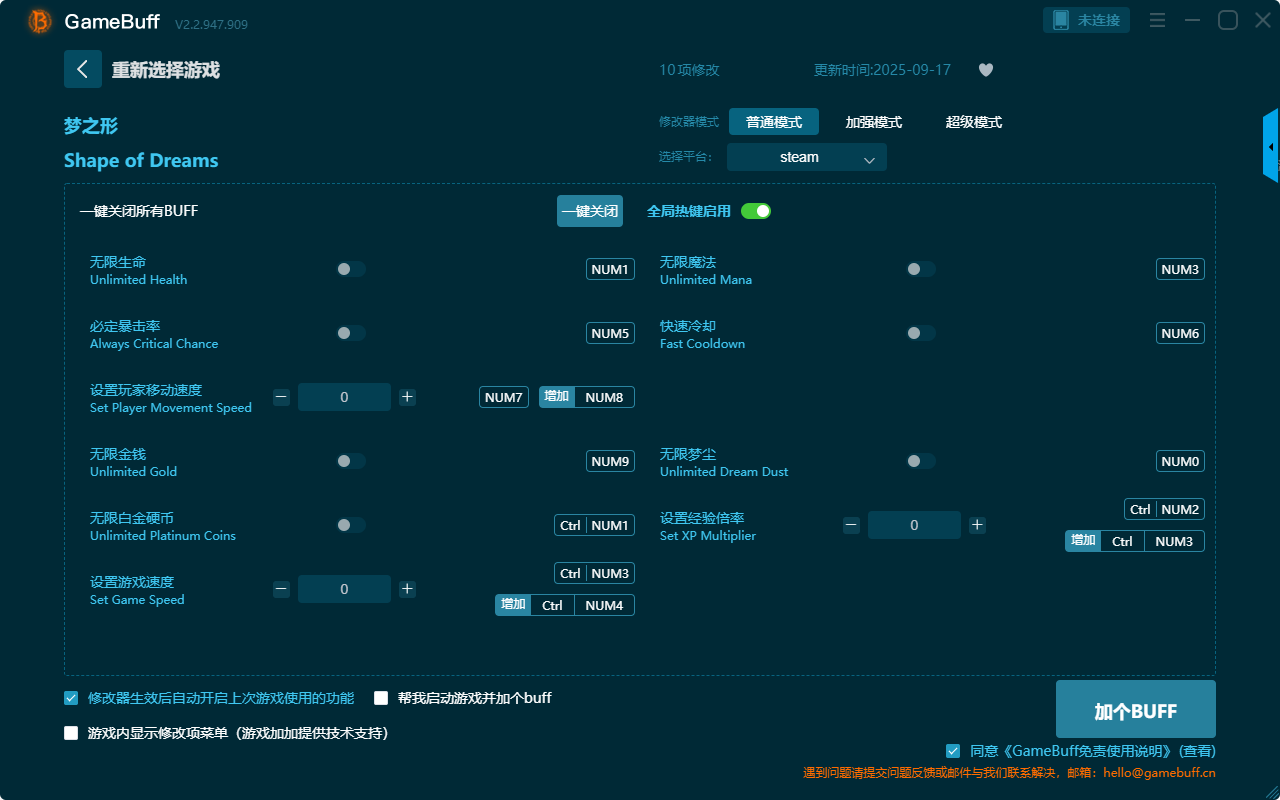This screenshot has height=800, width=1280.
Task: Toggle Unlimited Gold switch
Action: coord(351,461)
